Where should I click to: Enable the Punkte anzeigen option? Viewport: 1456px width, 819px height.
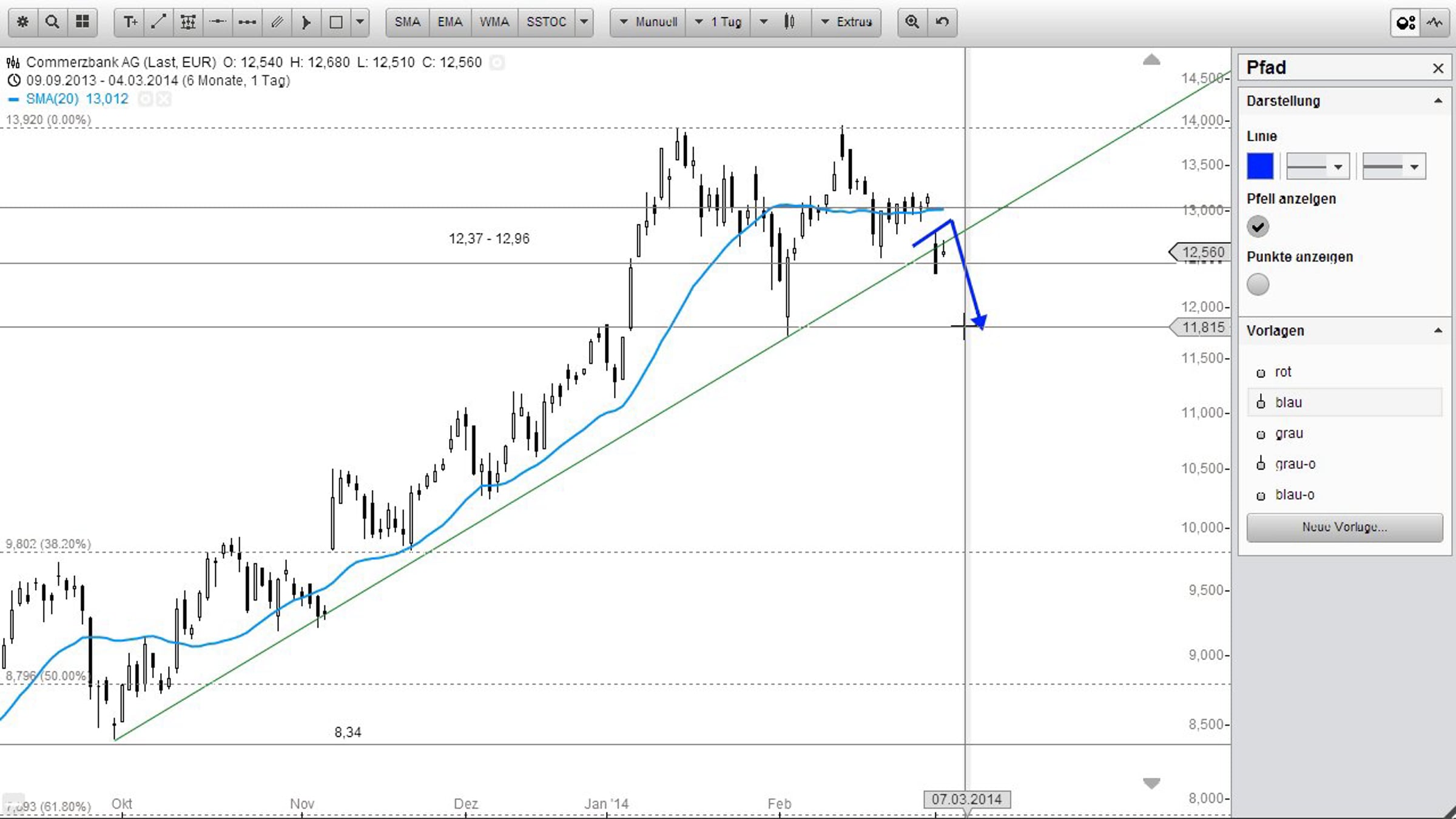[1258, 284]
